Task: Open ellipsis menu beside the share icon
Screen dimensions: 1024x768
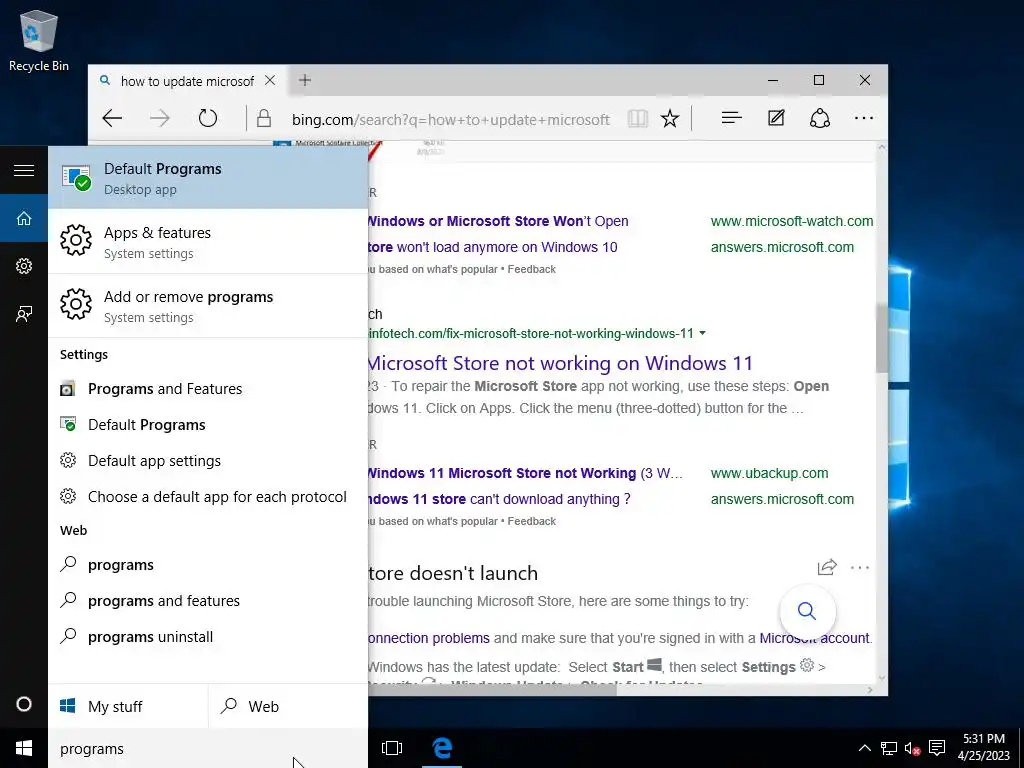Action: (x=860, y=568)
